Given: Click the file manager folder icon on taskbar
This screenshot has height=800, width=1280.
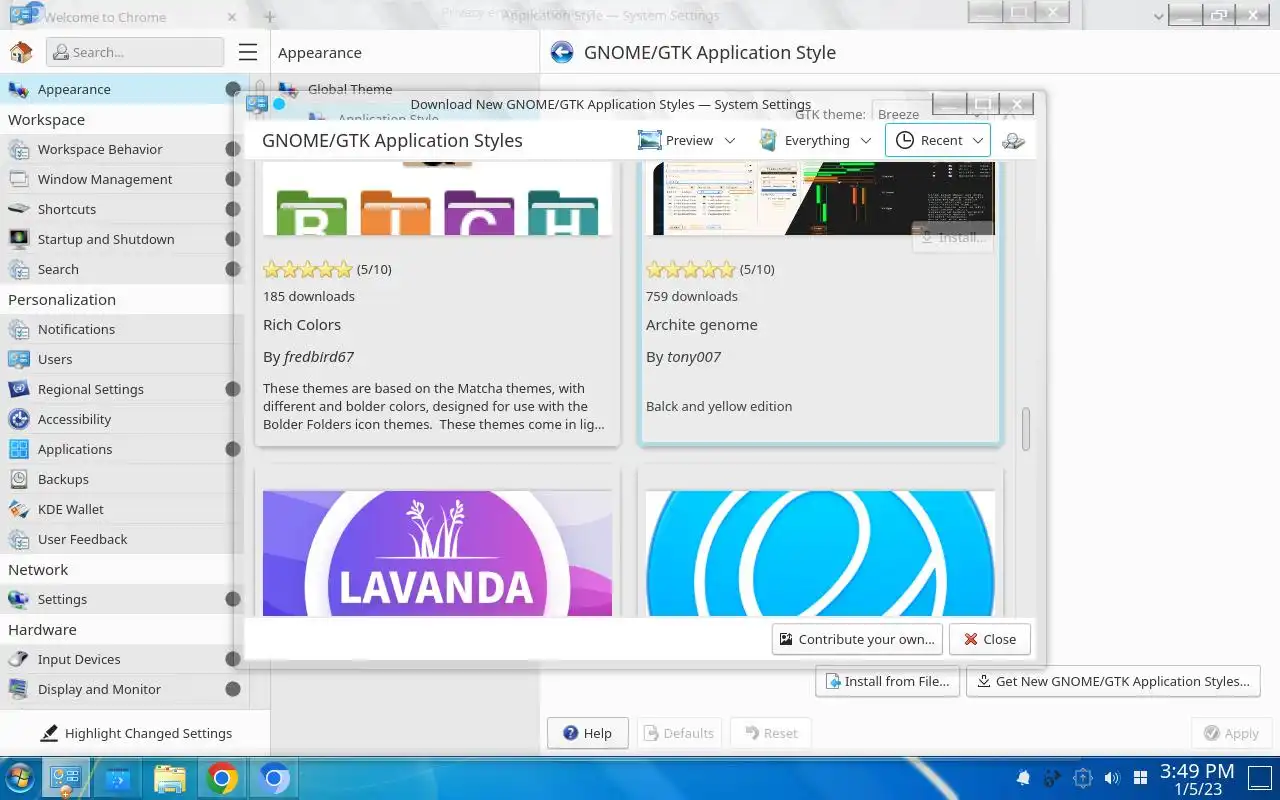Looking at the screenshot, I should [x=170, y=778].
